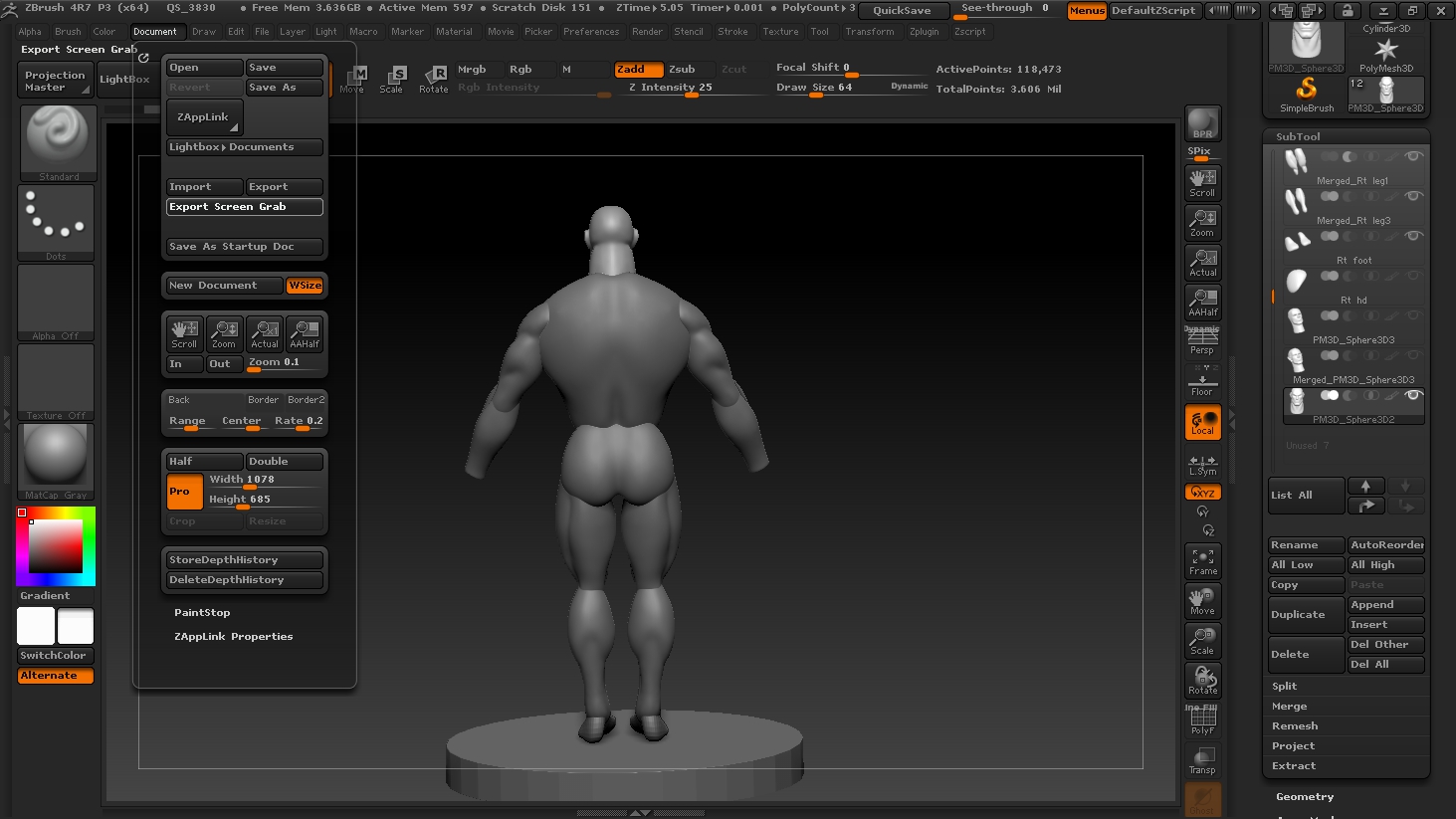Image resolution: width=1456 pixels, height=819 pixels.
Task: Expand the PaintStop section
Action: (x=202, y=613)
